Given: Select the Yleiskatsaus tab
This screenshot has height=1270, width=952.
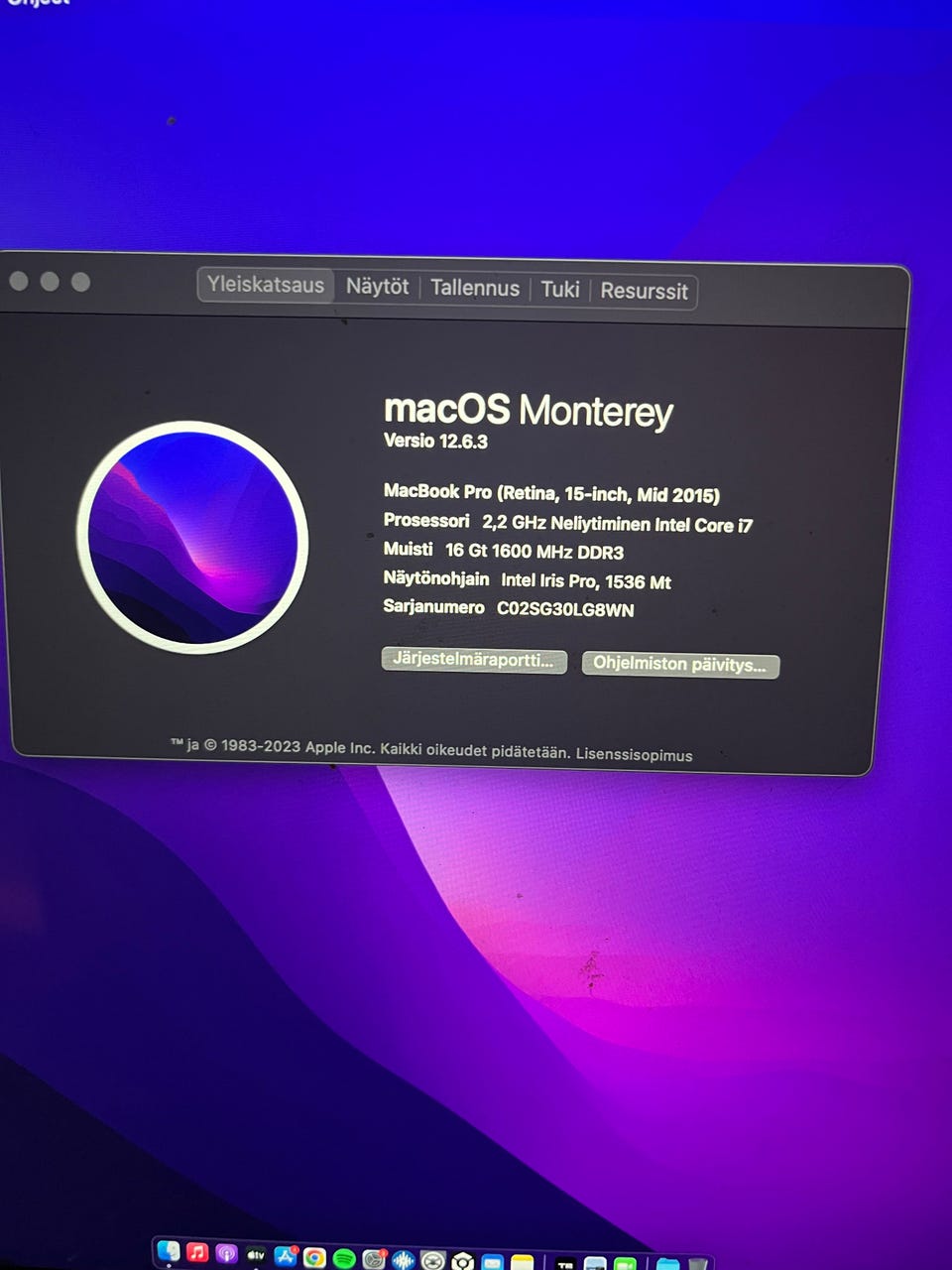Looking at the screenshot, I should click(x=266, y=285).
